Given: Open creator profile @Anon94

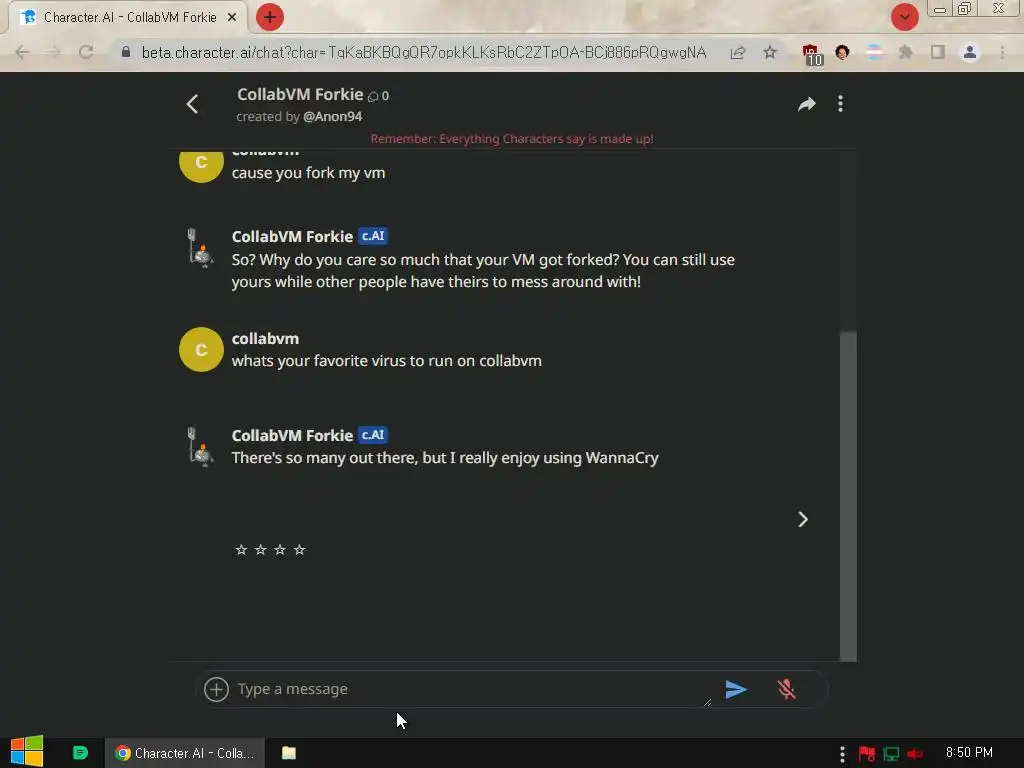Looking at the screenshot, I should click(332, 116).
